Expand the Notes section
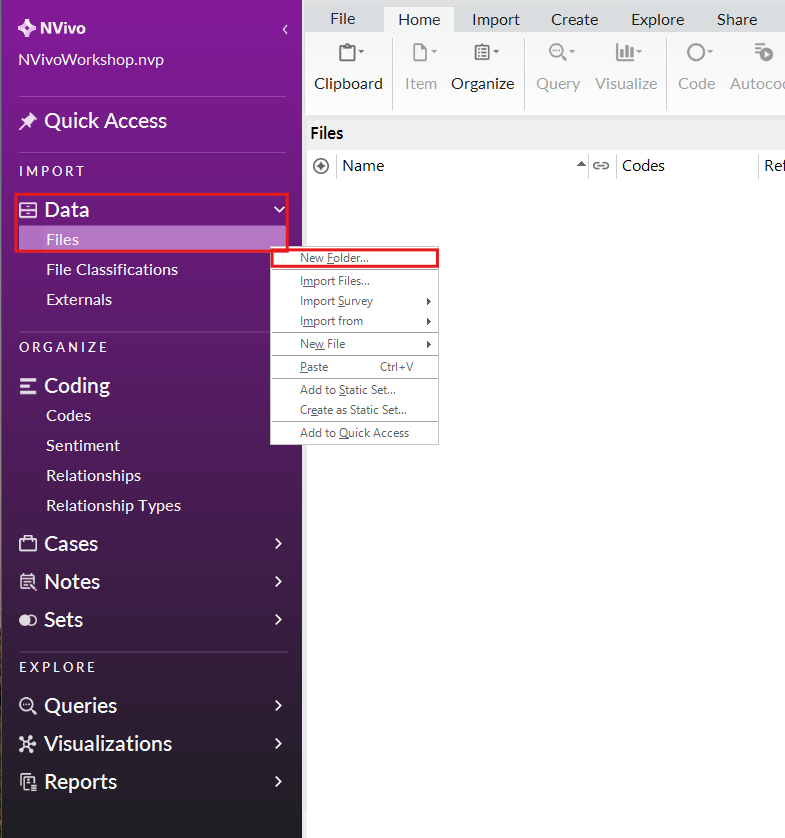 [278, 581]
